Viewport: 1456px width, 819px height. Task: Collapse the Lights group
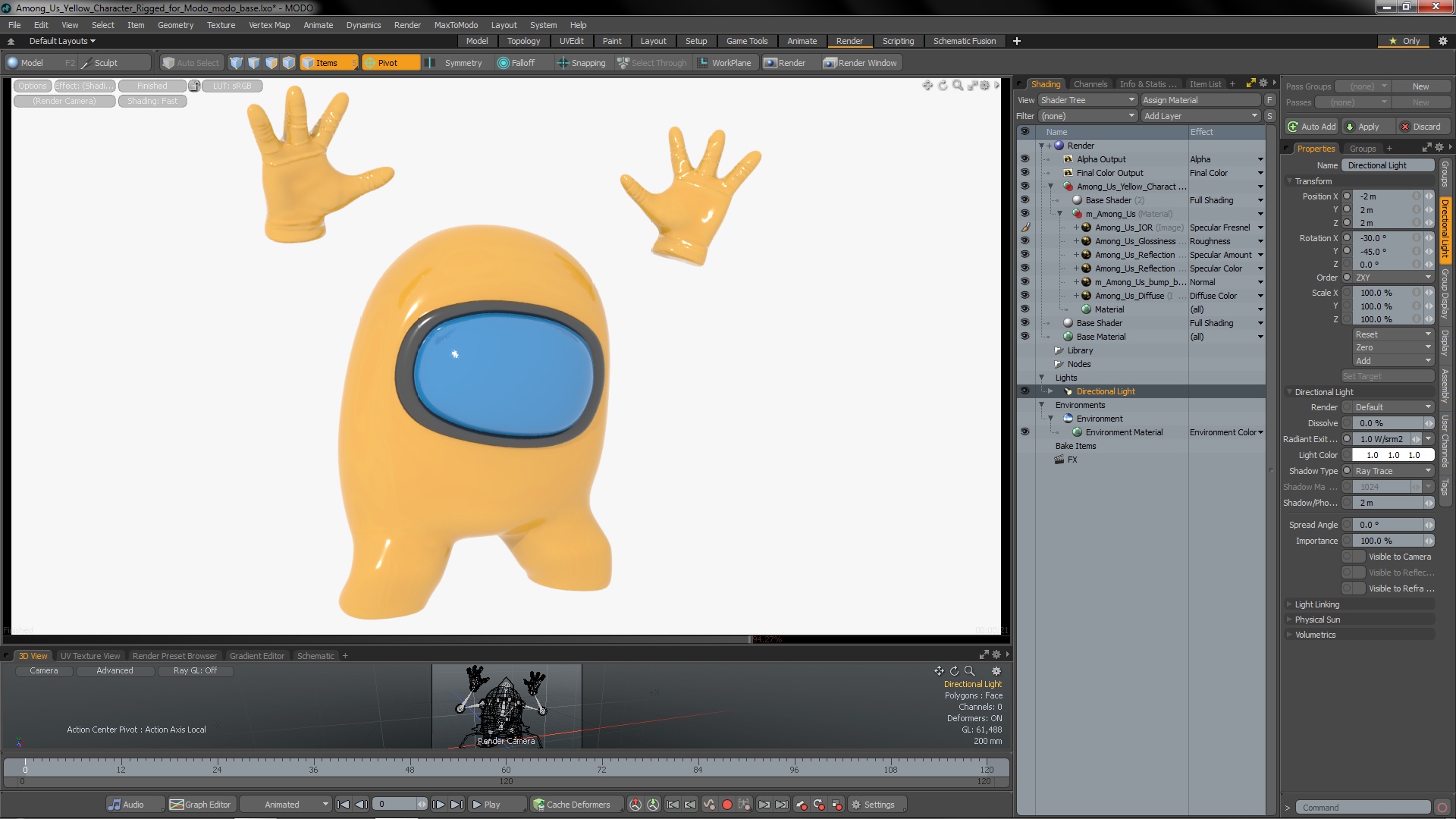pyautogui.click(x=1041, y=378)
